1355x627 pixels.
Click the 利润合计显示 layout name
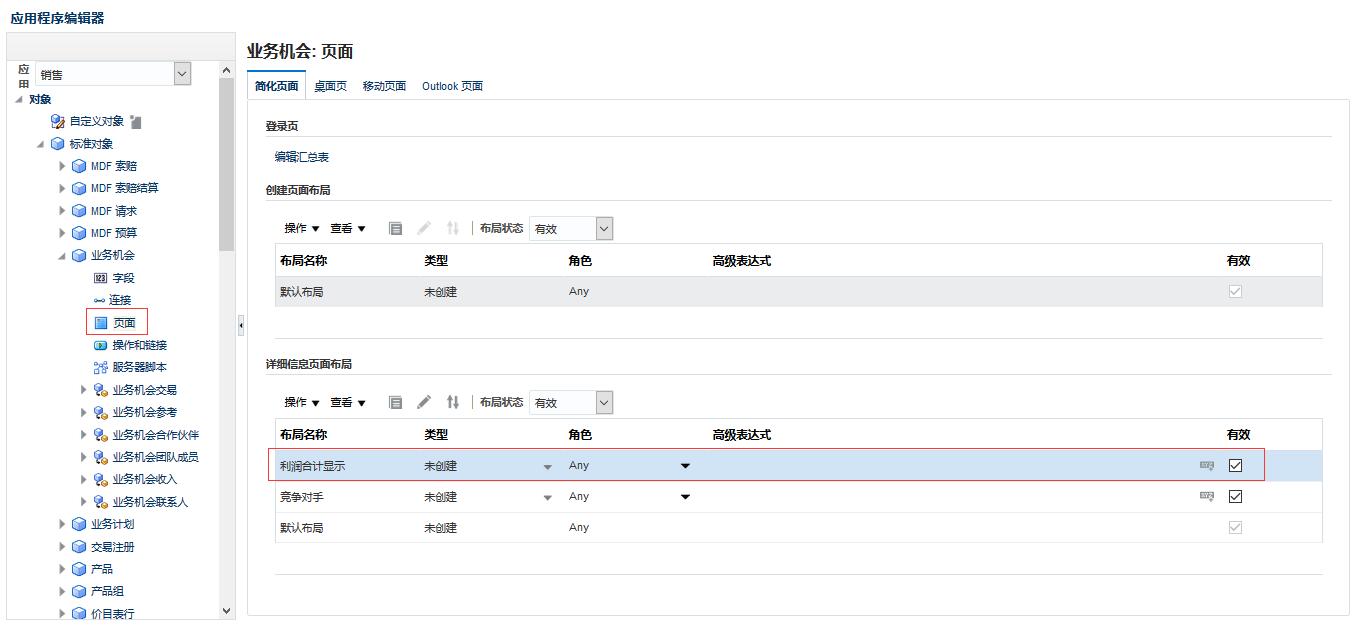tap(313, 466)
